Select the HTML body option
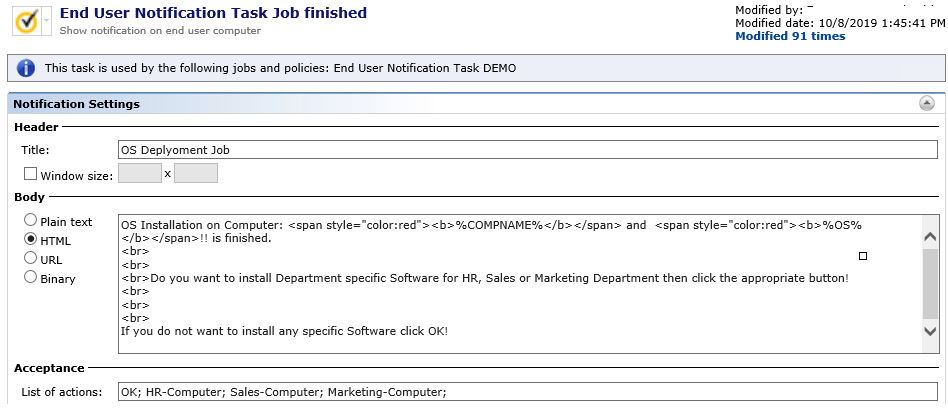 31,240
